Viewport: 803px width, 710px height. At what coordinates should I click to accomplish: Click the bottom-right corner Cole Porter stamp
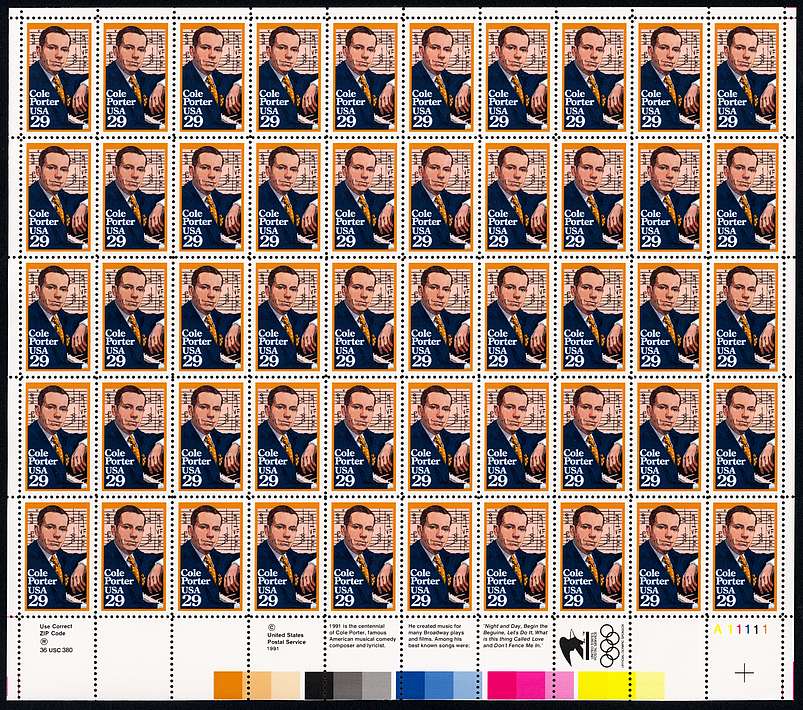pos(745,556)
